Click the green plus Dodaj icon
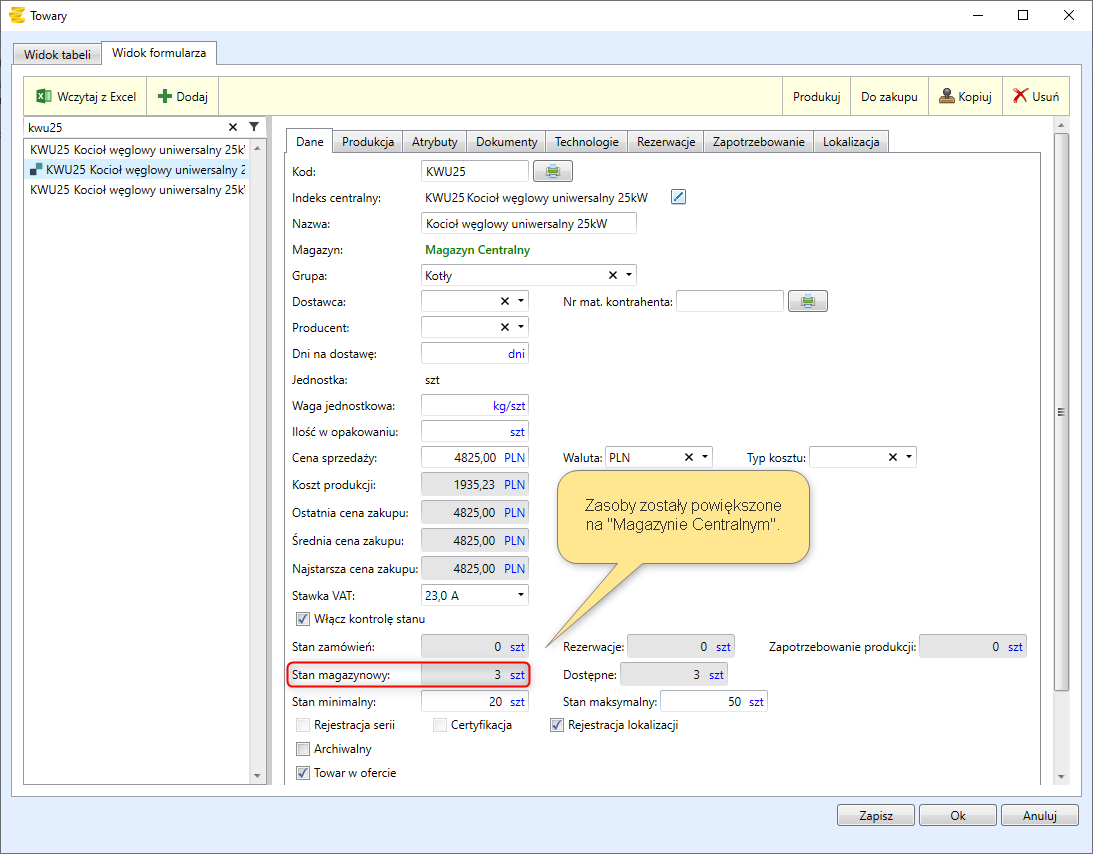1093x854 pixels. 165,97
